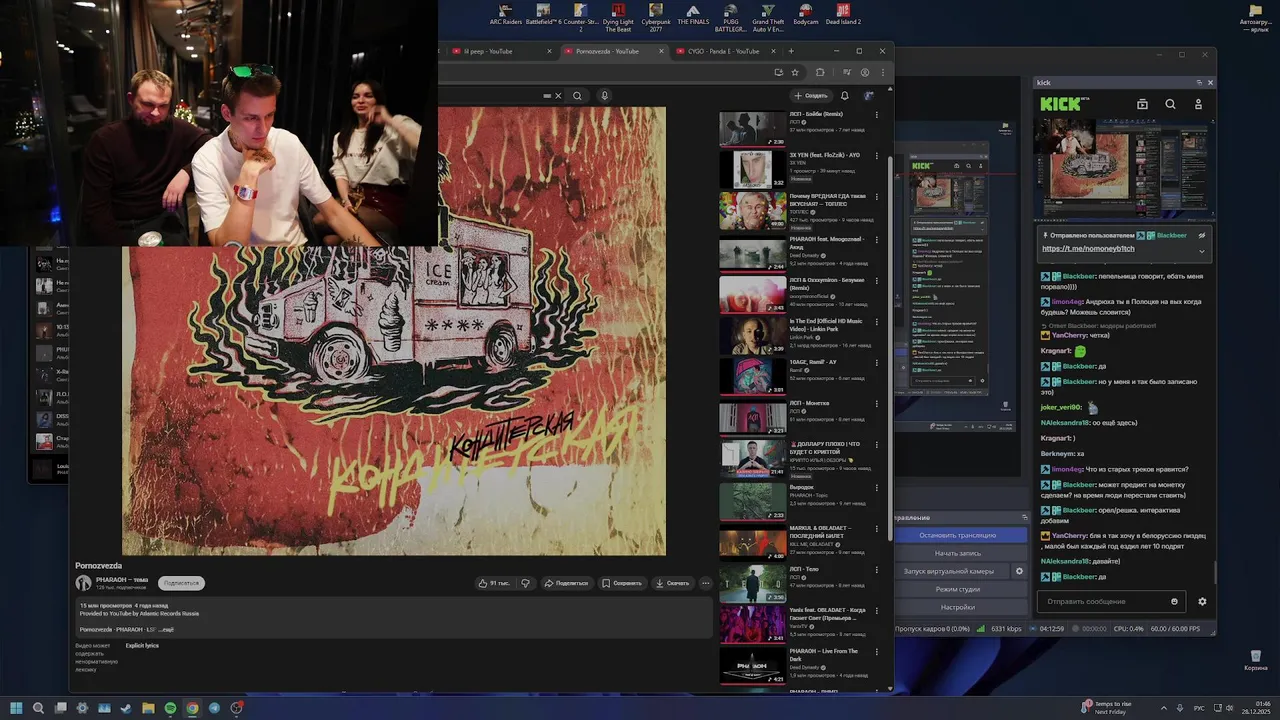Image resolution: width=1280 pixels, height=720 pixels.
Task: Open Chrome profile icon
Action: tap(865, 72)
